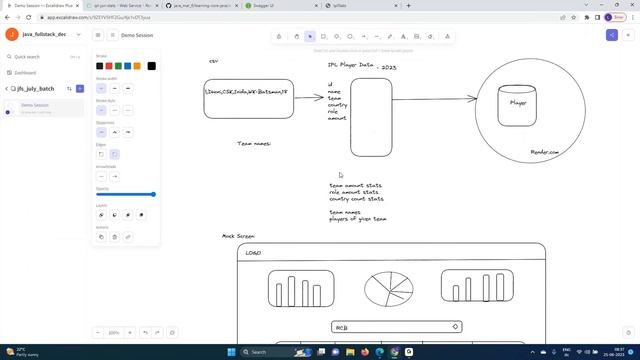640x360 pixels.
Task: Pick the blue stroke color swatch
Action: (128, 66)
